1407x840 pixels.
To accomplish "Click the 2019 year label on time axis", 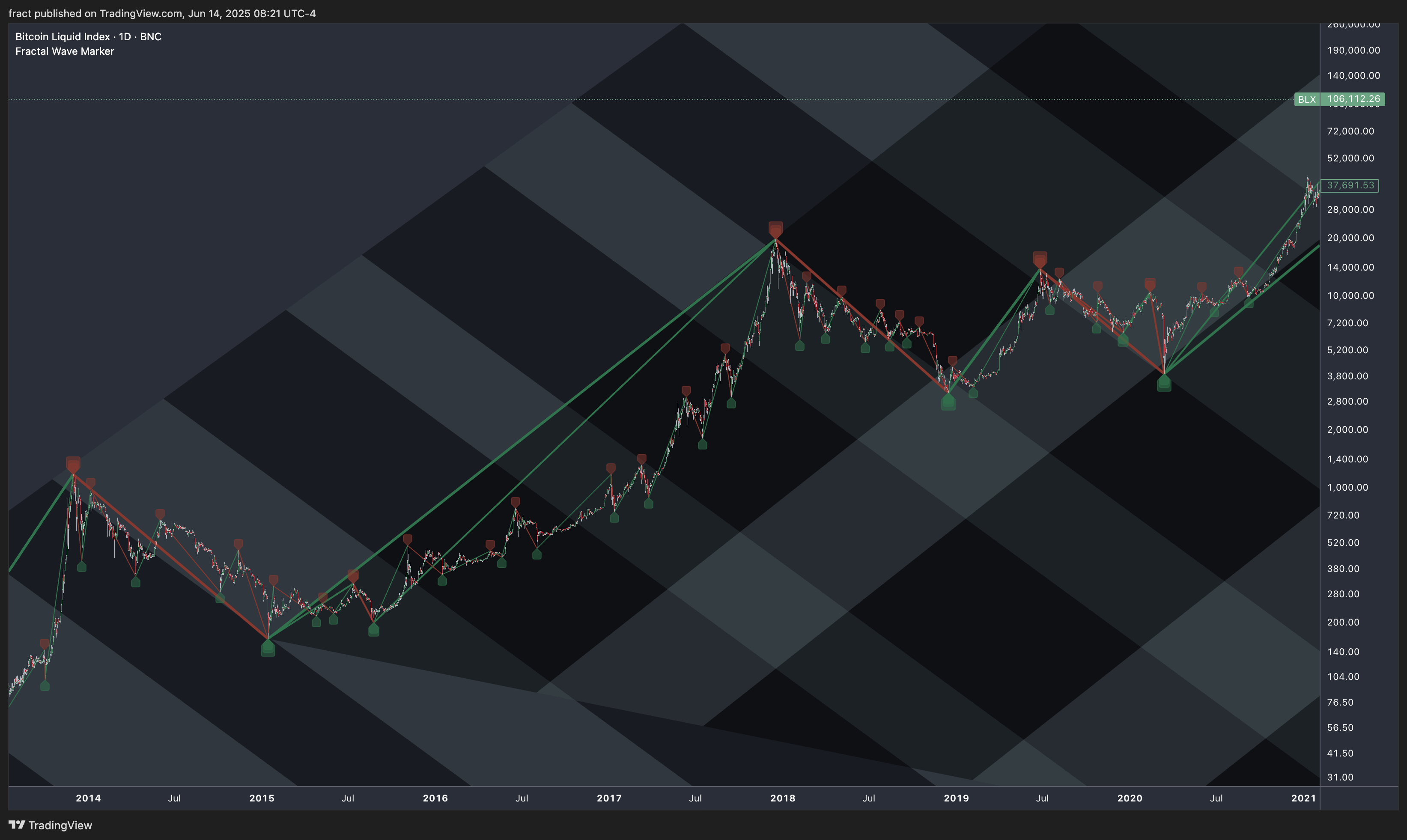I will click(x=957, y=798).
